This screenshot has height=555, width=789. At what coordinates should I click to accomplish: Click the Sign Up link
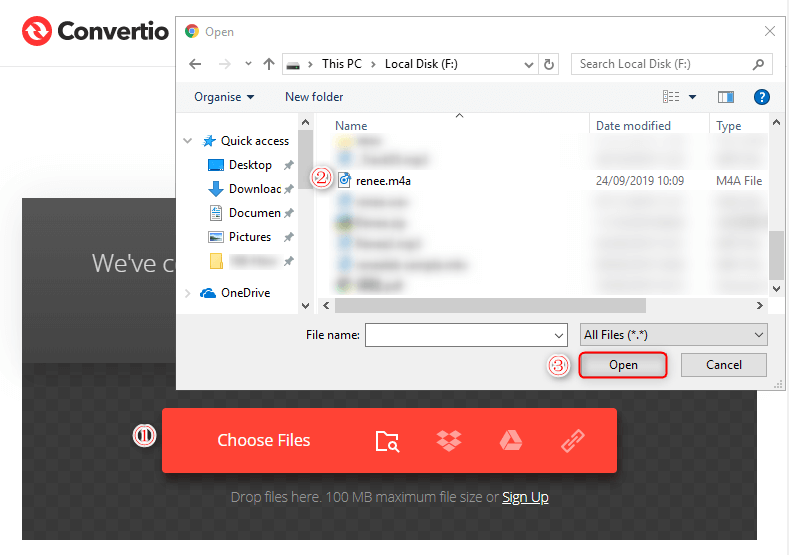coord(525,497)
